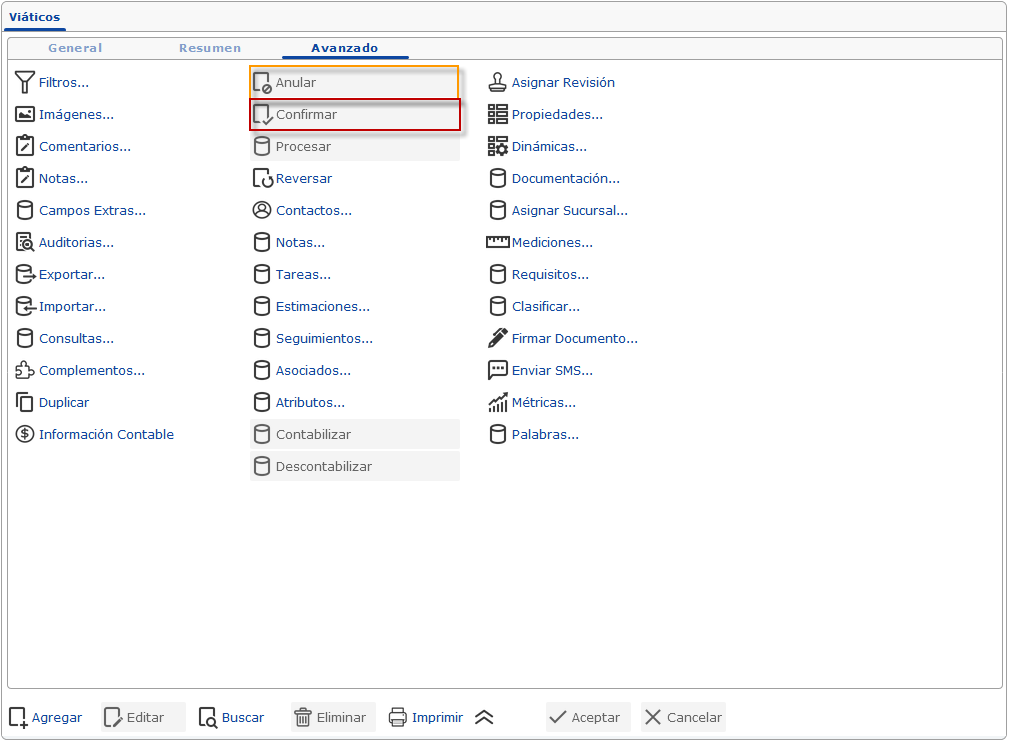Click the Asignar Revisión stamp icon
Screen dimensions: 1009x740
pyautogui.click(x=498, y=83)
